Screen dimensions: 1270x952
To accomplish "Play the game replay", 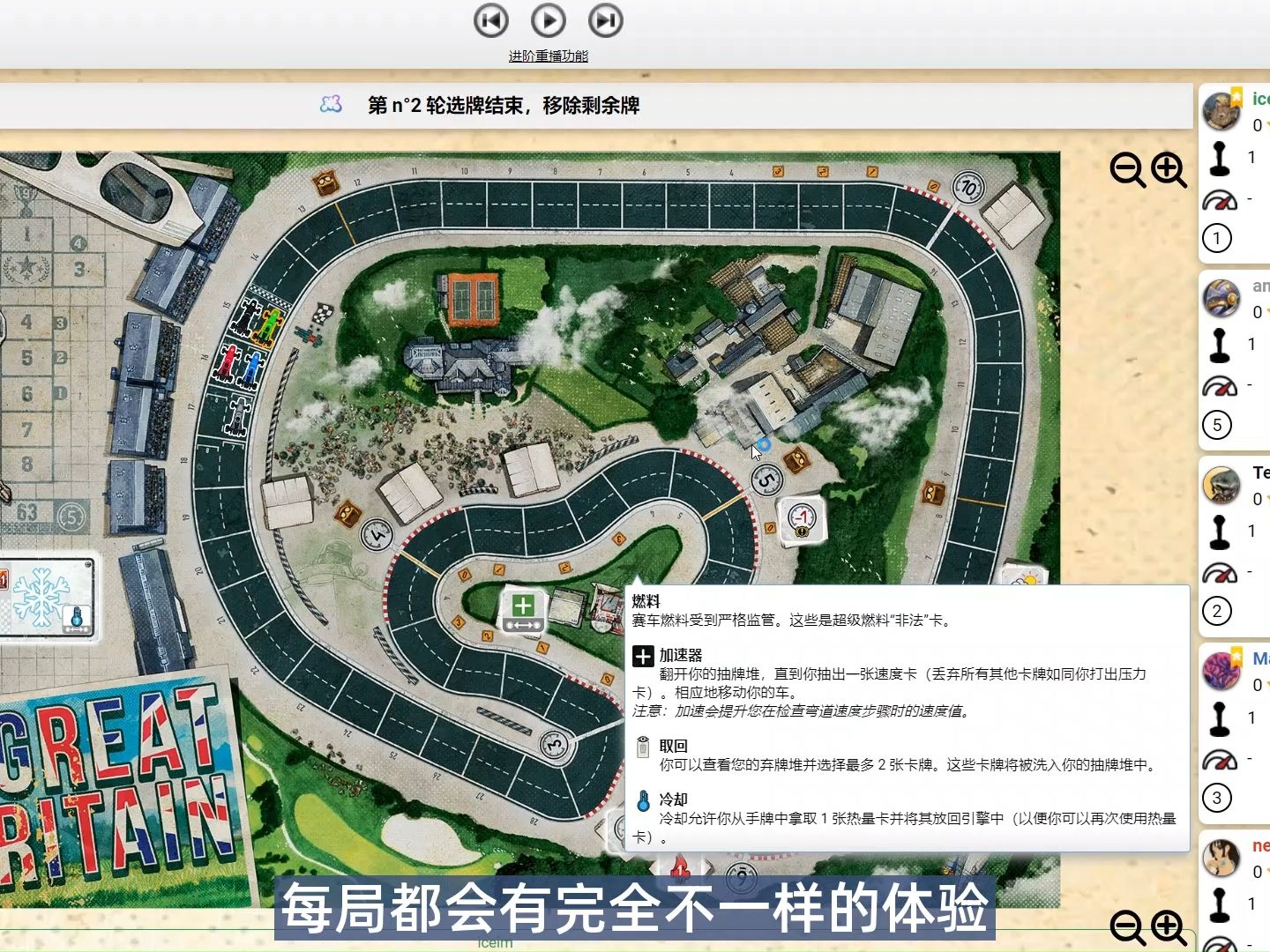I will tap(549, 20).
